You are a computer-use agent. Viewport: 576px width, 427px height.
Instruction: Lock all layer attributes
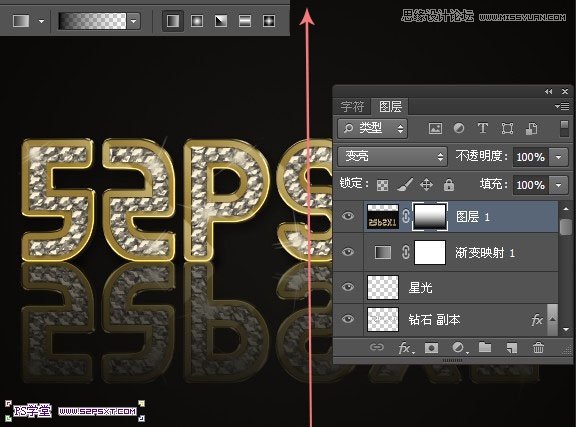pos(449,185)
